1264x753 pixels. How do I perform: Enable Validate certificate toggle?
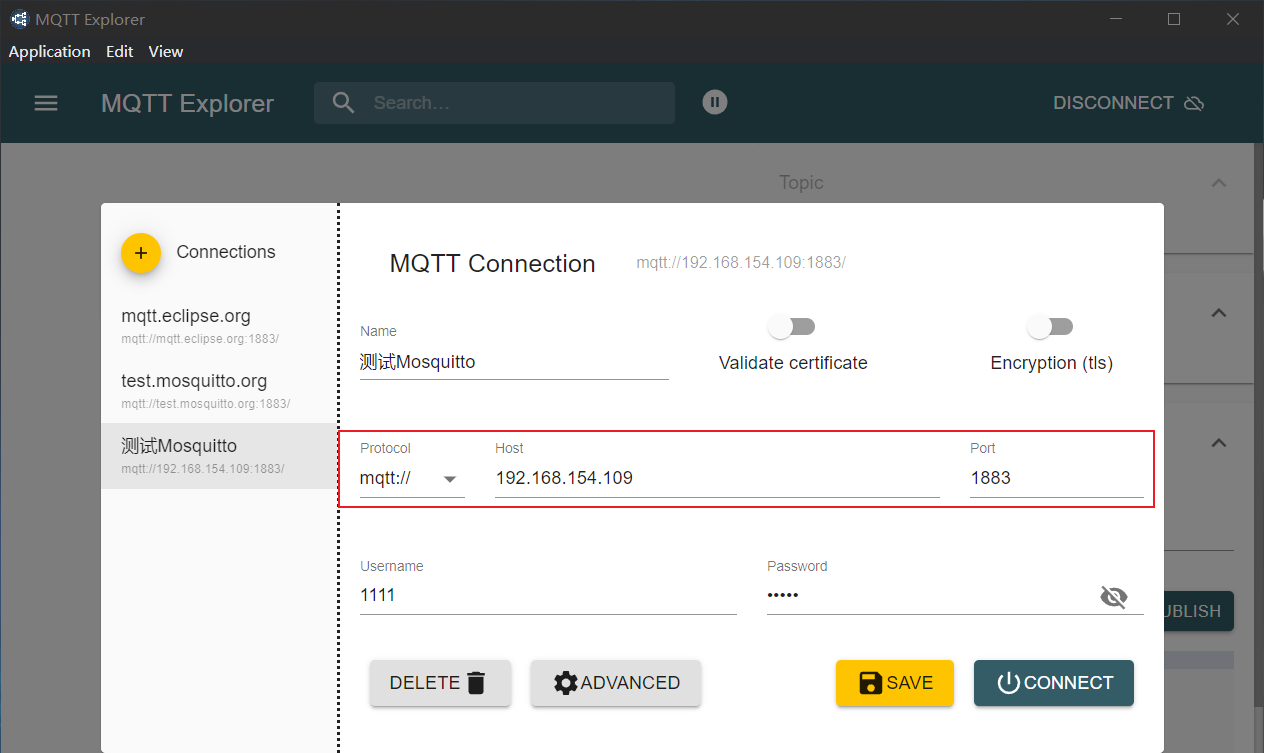792,326
